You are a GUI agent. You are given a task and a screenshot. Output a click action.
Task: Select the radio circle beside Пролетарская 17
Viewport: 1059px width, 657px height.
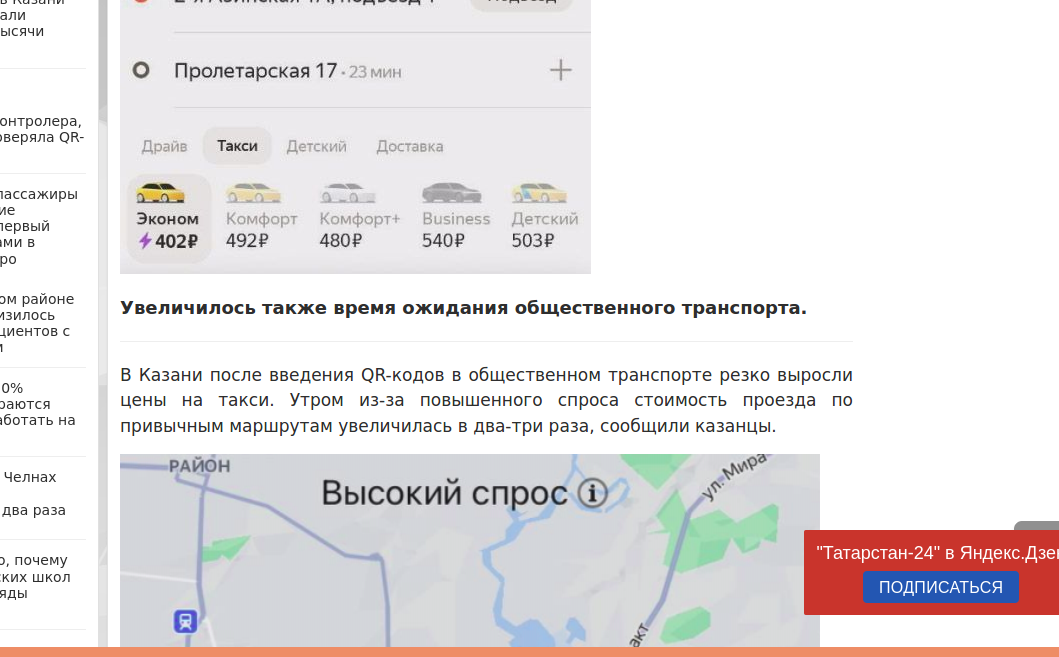point(143,70)
